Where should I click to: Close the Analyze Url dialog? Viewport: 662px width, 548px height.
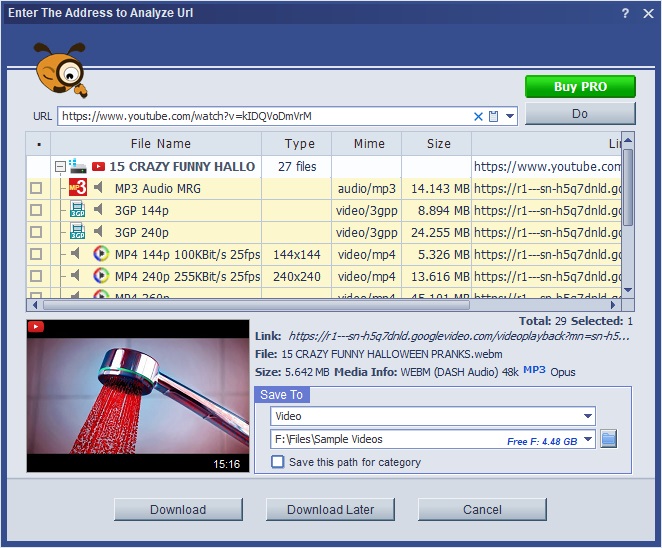648,14
